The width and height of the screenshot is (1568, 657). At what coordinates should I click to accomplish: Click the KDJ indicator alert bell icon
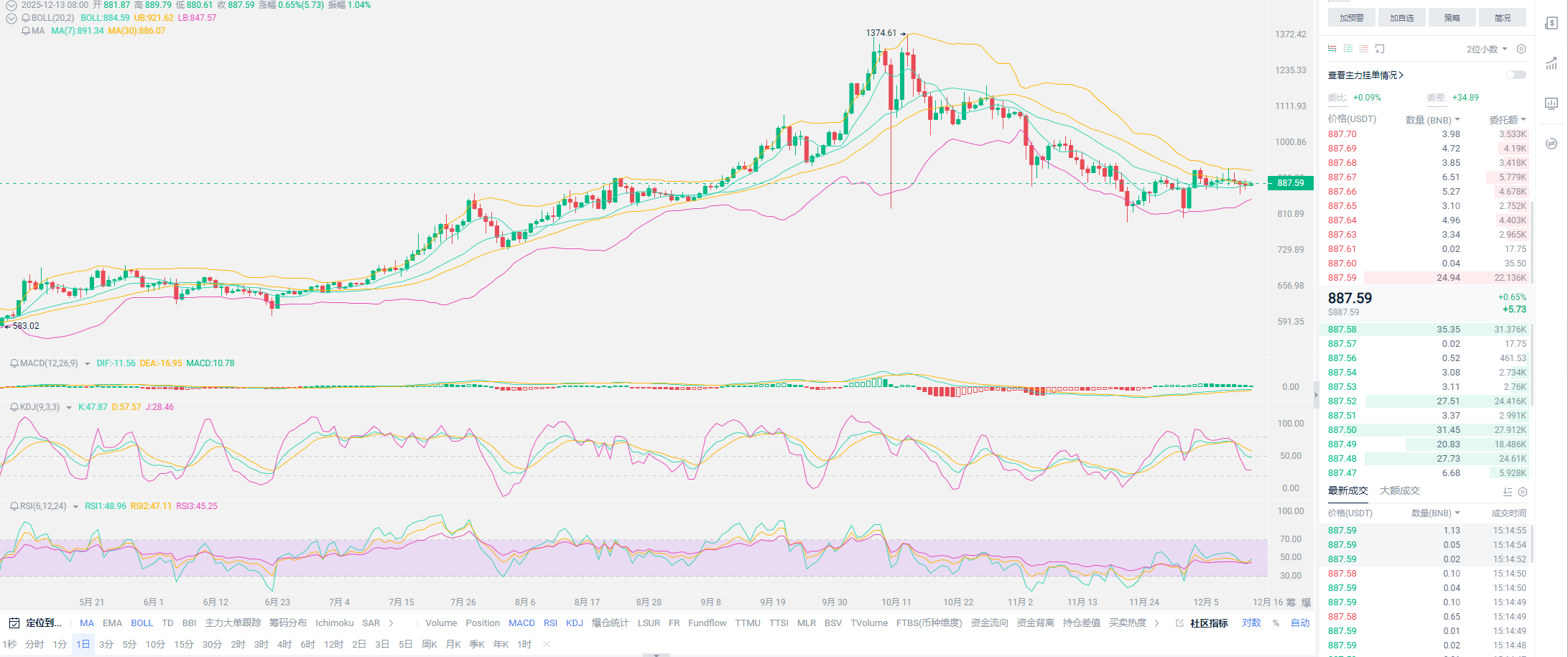pyautogui.click(x=14, y=407)
